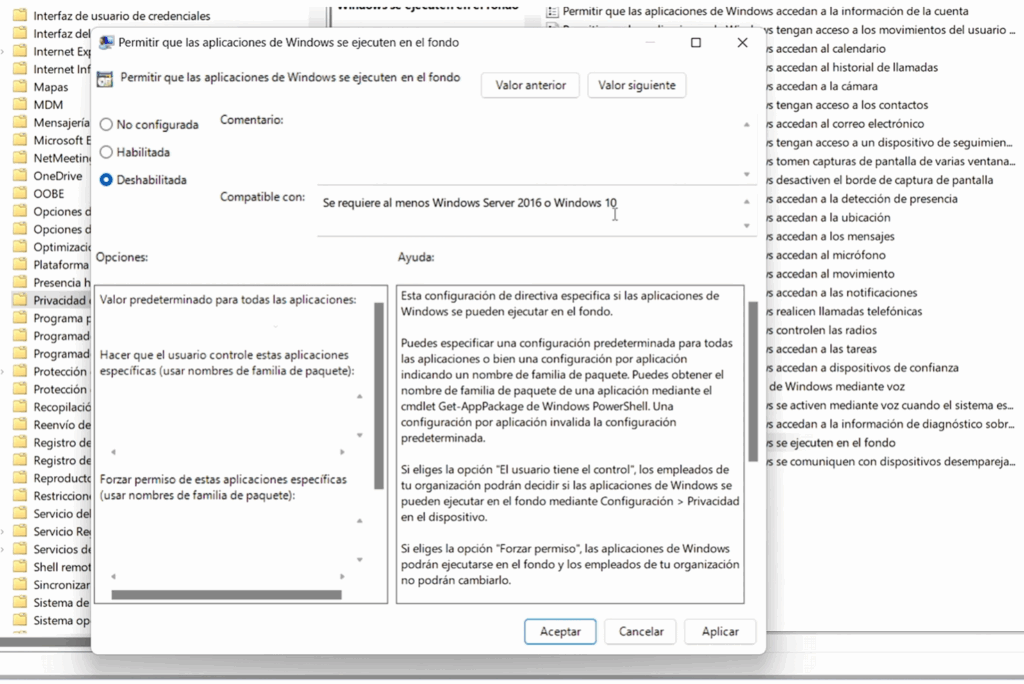Image resolution: width=1024 pixels, height=684 pixels.
Task: Click the Presencia folder icon
Action: pos(20,282)
